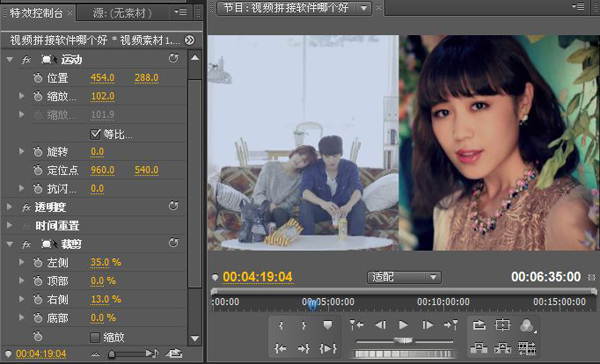Reset the 裁剪 crop effect
Screen dimensions: 600x364
point(174,243)
